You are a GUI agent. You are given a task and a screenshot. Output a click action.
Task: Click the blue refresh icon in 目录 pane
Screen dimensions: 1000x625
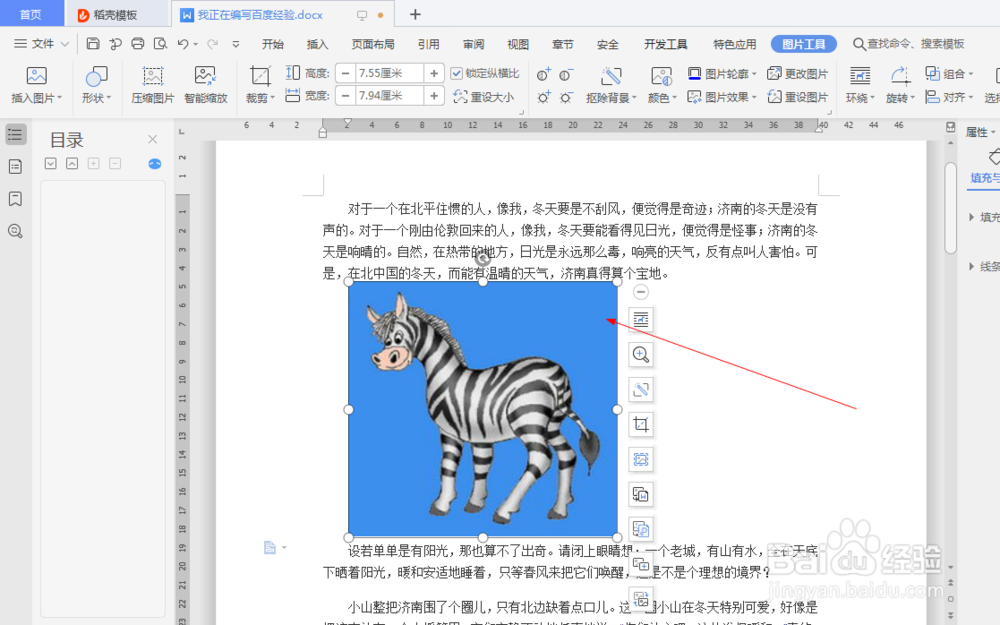tap(154, 164)
